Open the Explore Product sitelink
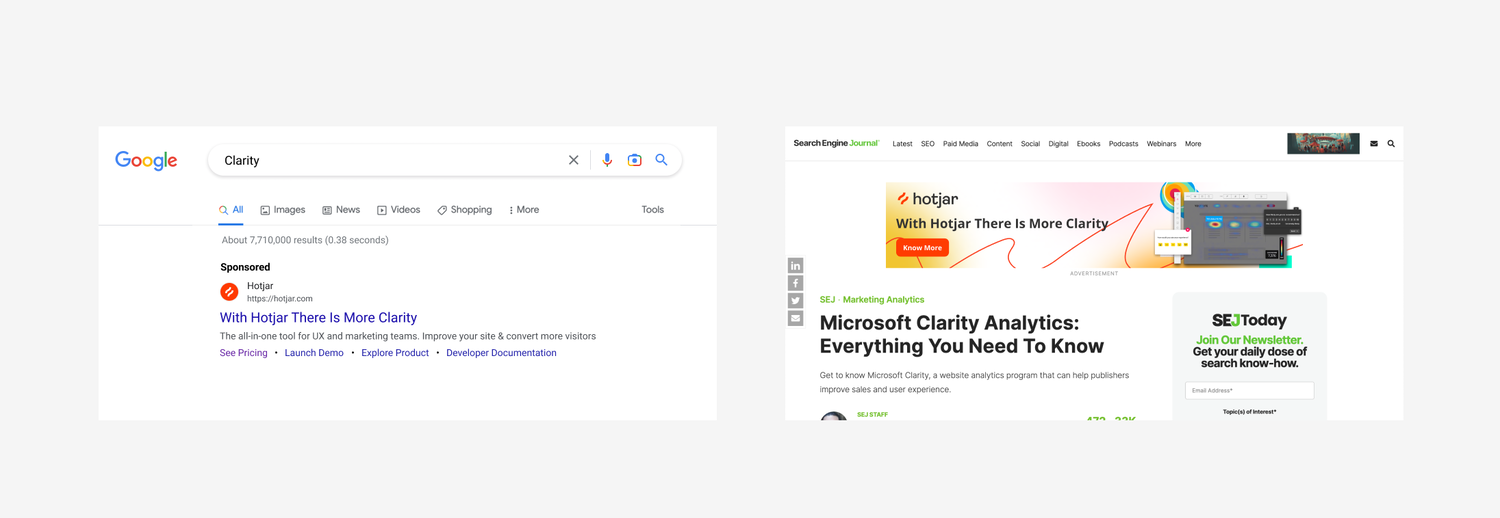This screenshot has height=518, width=1500. [x=395, y=353]
